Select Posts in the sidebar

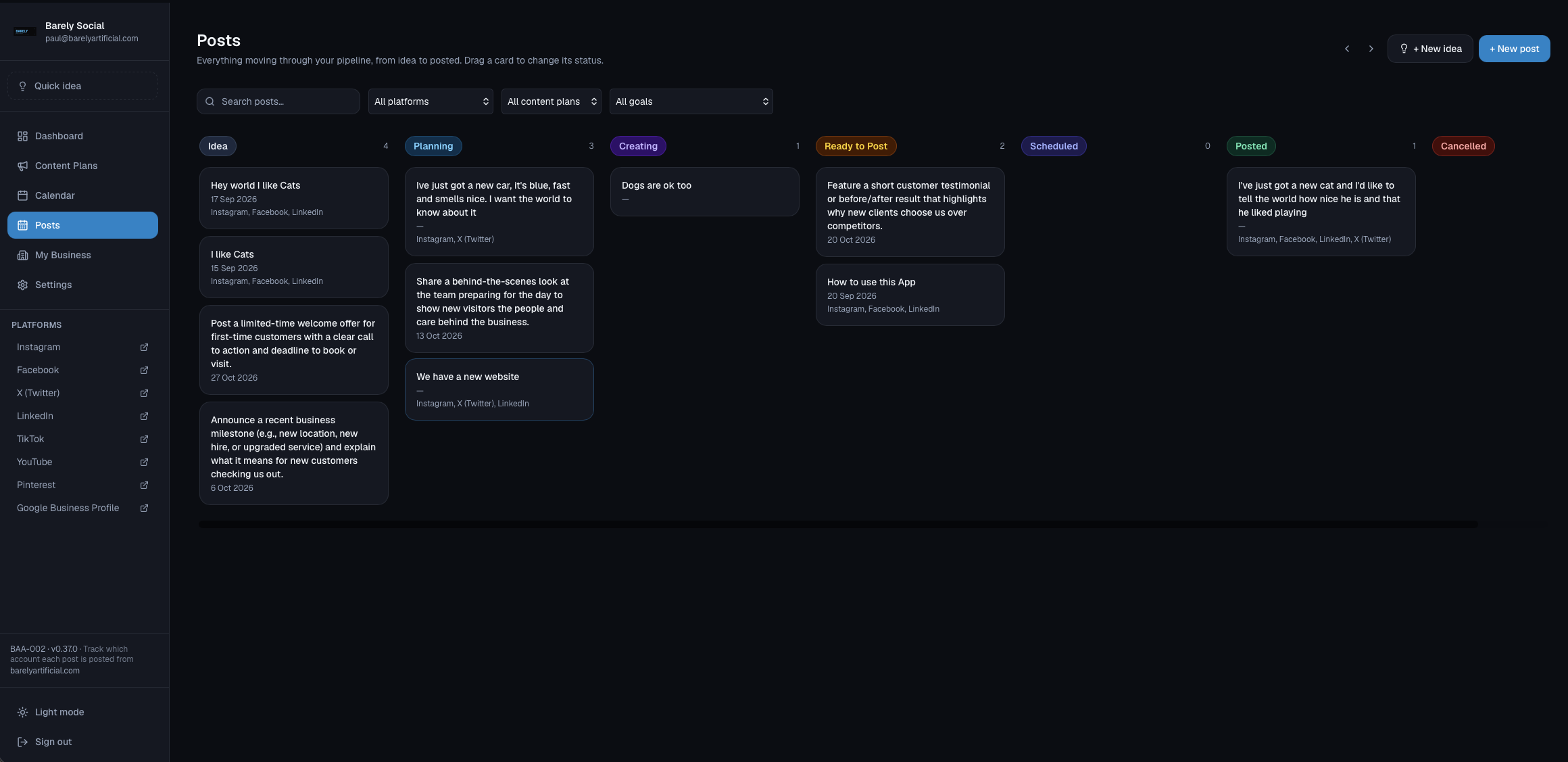[x=83, y=225]
